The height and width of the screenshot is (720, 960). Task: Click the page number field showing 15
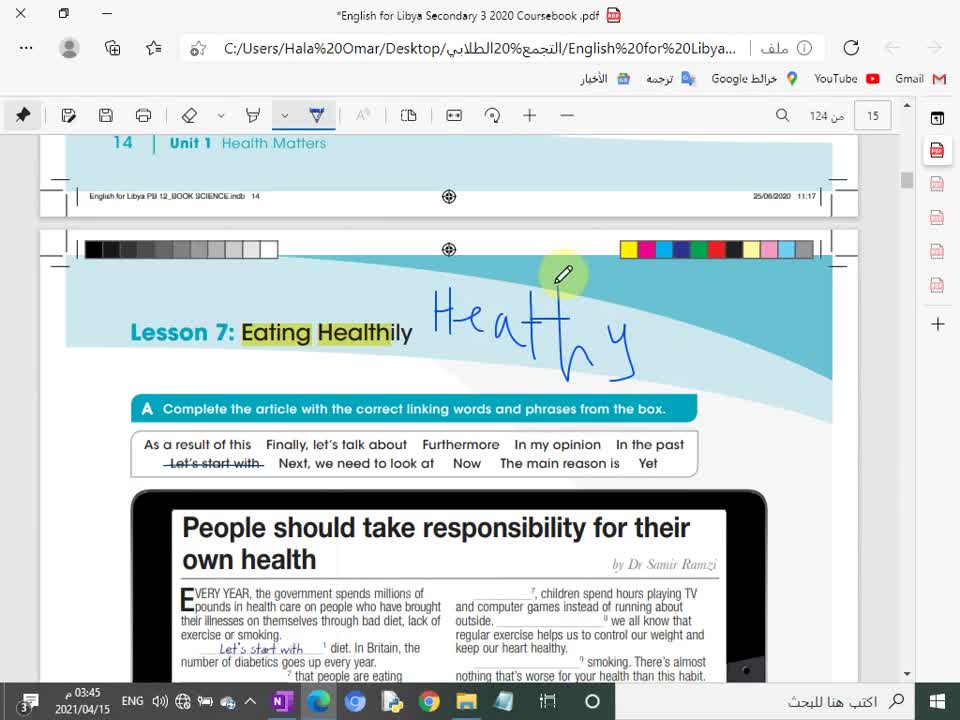[872, 116]
